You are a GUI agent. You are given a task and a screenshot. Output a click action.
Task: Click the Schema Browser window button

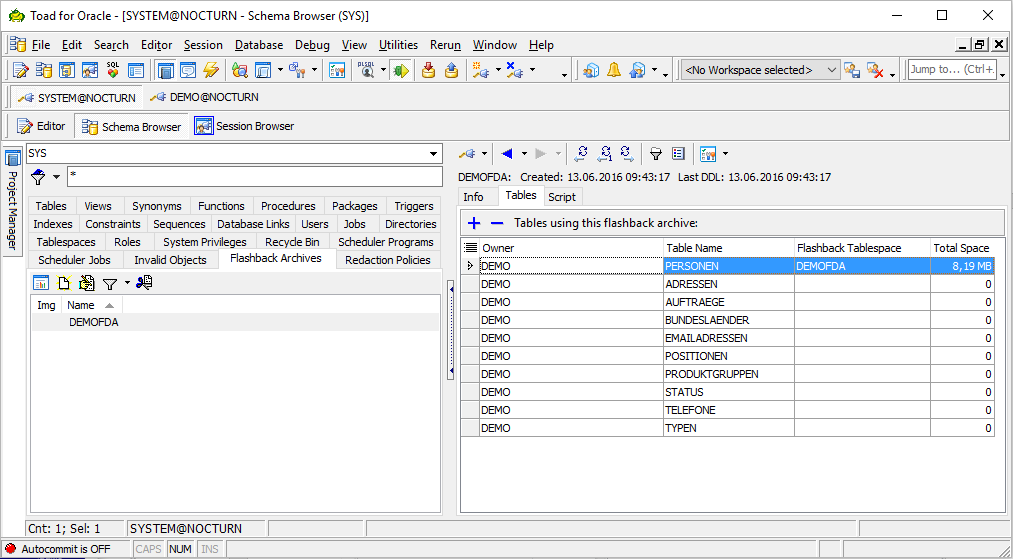(x=132, y=126)
